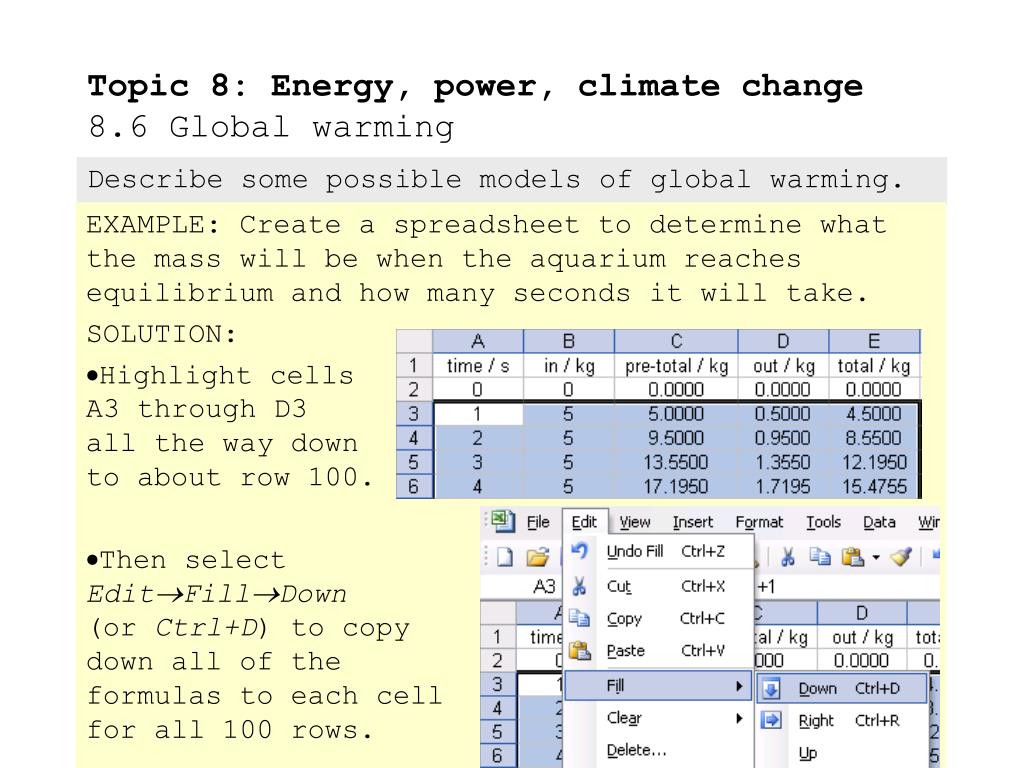
Task: Choose Undo Fill from the Edit menu
Action: click(660, 552)
